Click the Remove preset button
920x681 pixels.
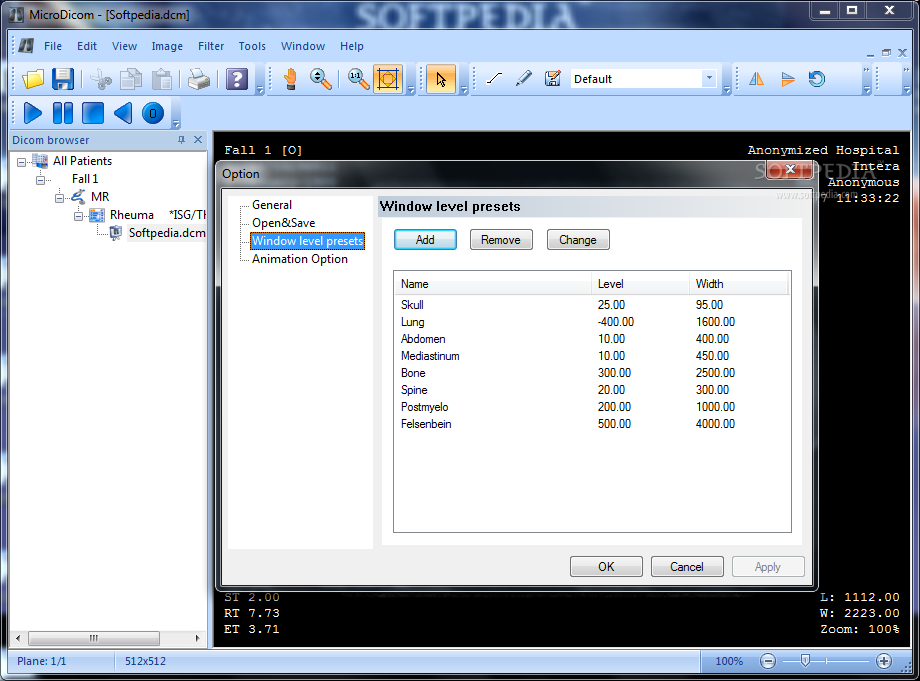(501, 240)
